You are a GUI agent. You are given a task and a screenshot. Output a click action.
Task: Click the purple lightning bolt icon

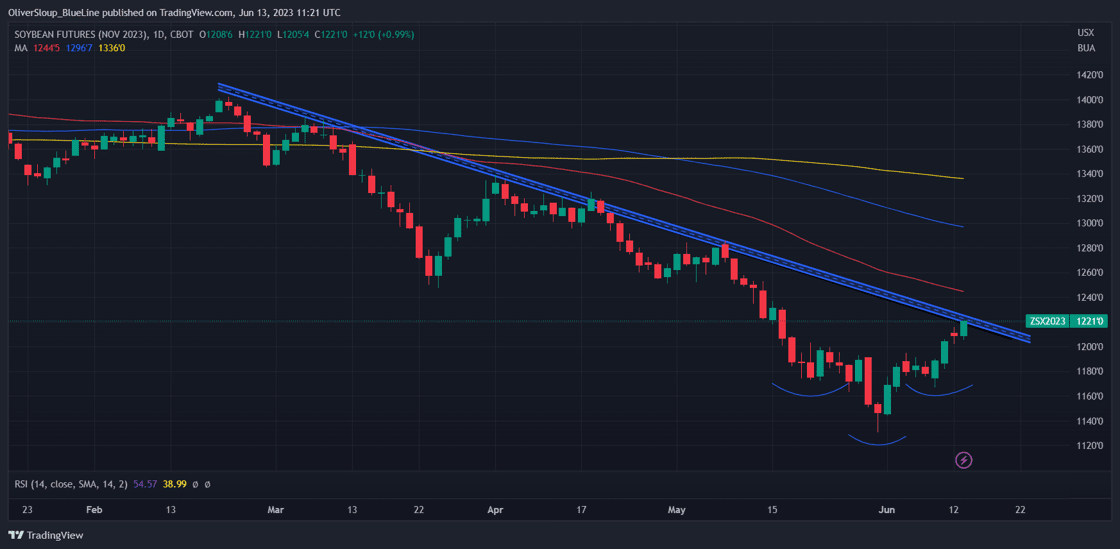click(964, 460)
